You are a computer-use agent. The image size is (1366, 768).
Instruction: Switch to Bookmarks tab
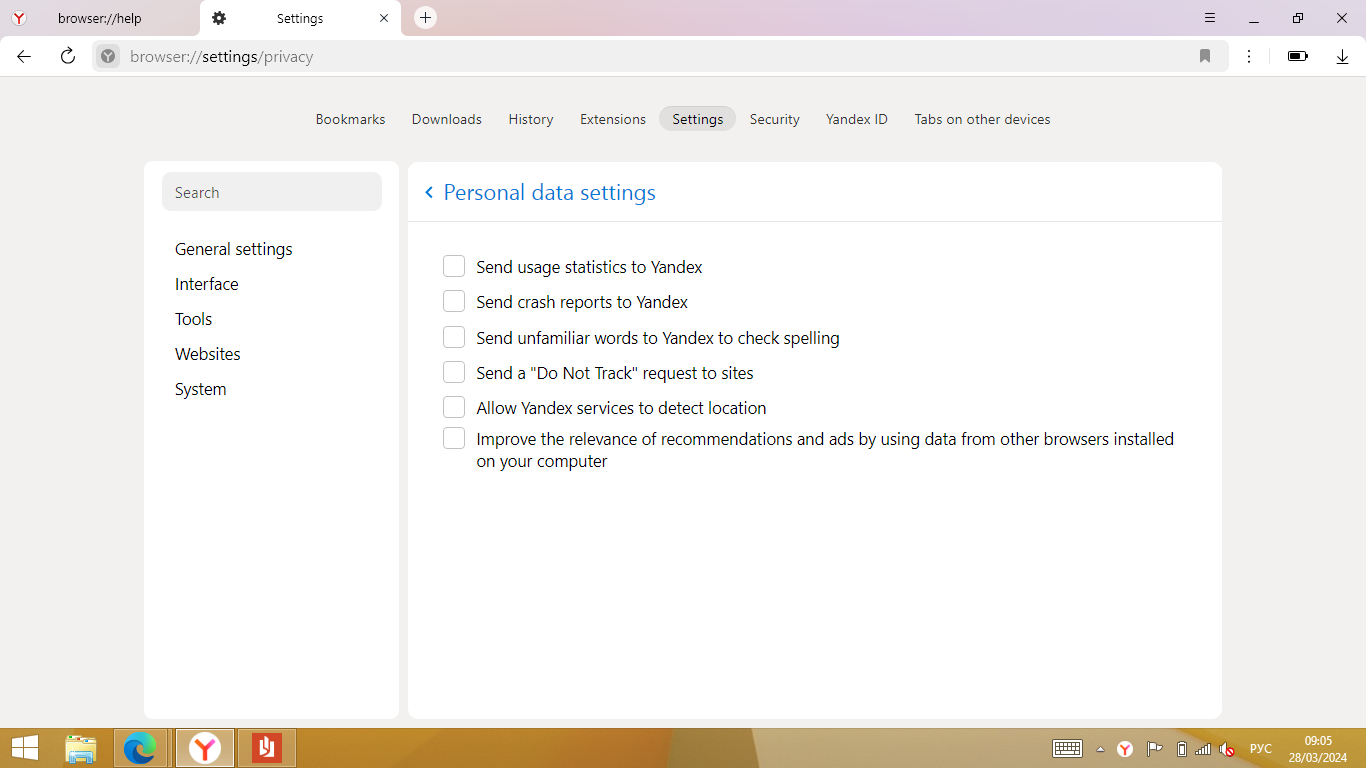[x=350, y=119]
